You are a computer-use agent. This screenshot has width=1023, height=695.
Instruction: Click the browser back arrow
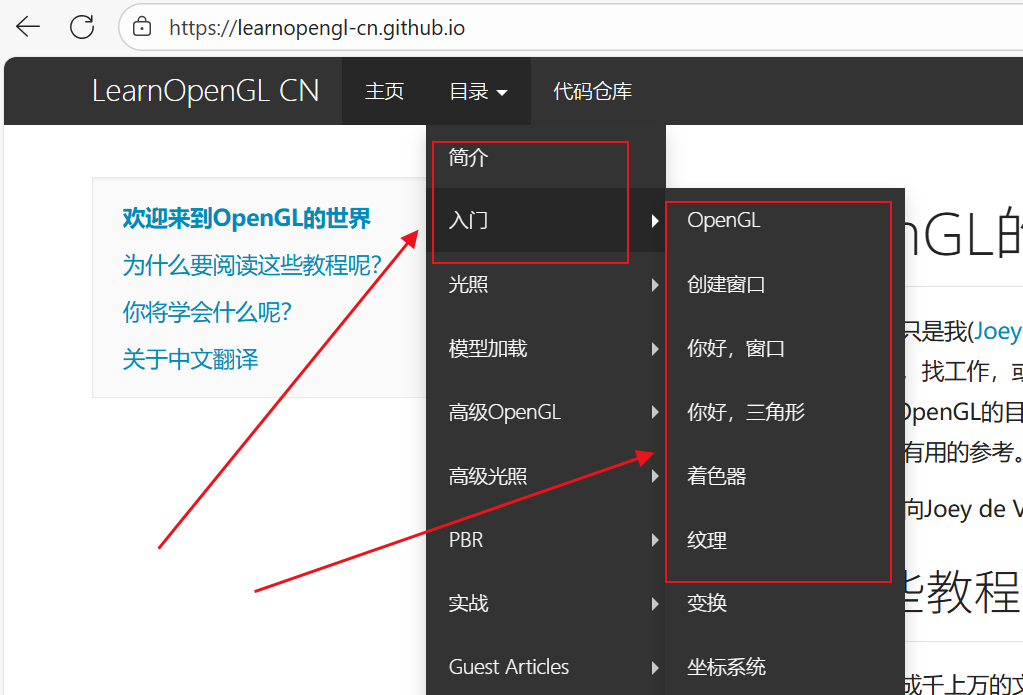[x=28, y=27]
